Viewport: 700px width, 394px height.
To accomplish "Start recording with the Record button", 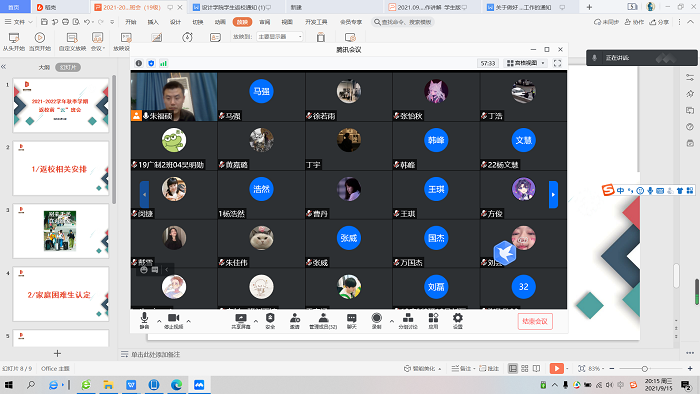I will 376,321.
